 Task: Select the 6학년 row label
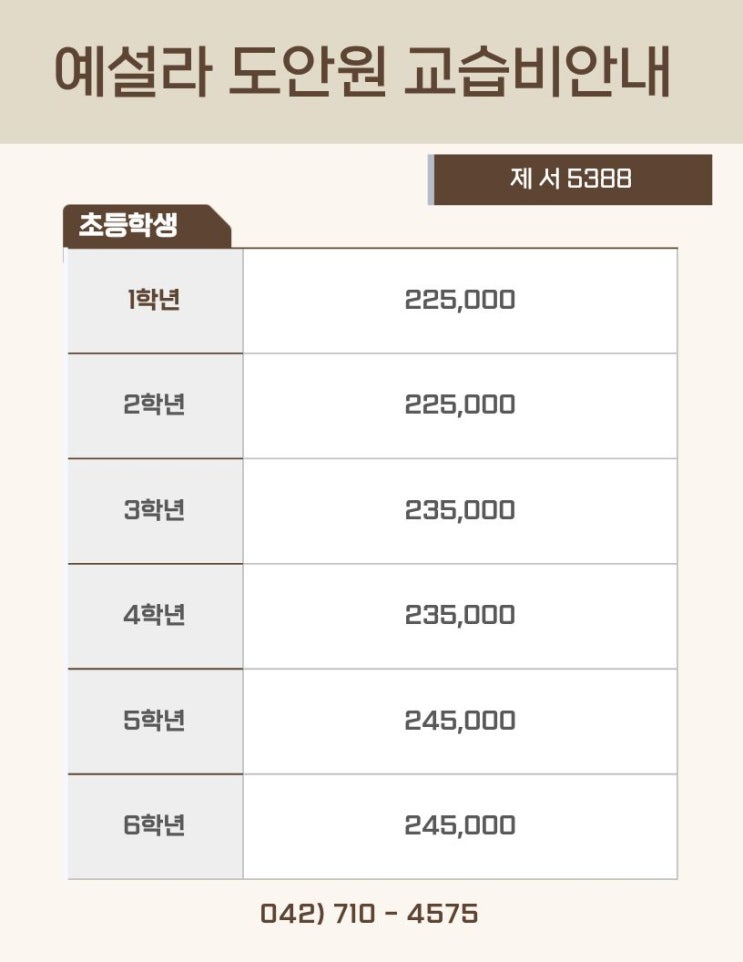pos(154,826)
